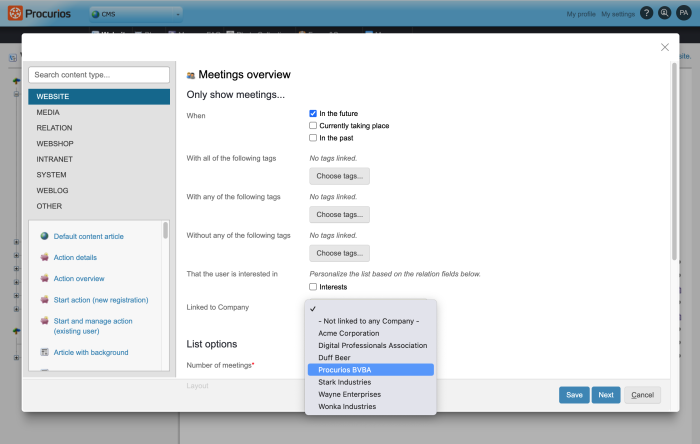The image size is (700, 444).
Task: Focus the Search content type field
Action: [x=99, y=75]
